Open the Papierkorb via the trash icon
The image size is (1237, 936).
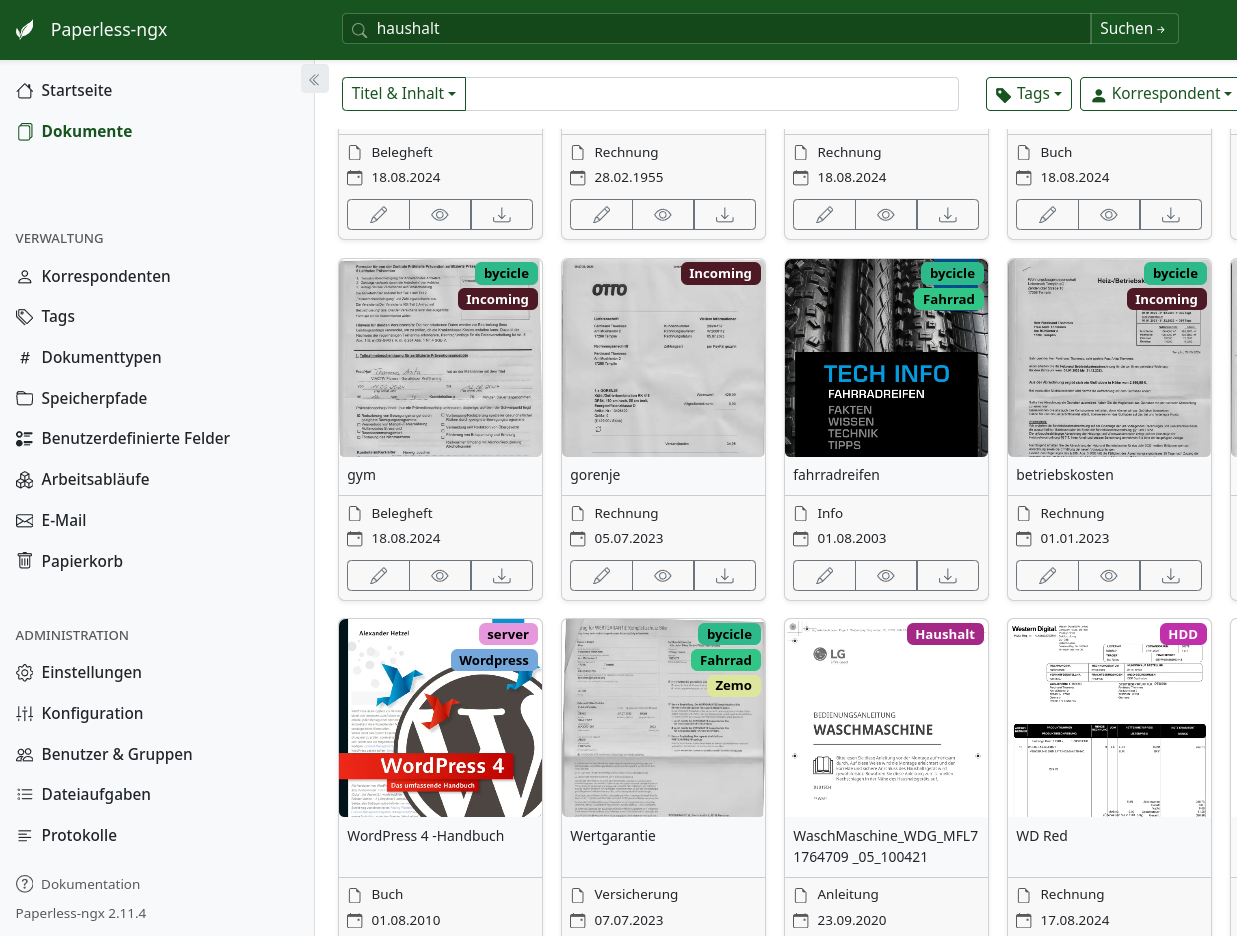tap(24, 561)
